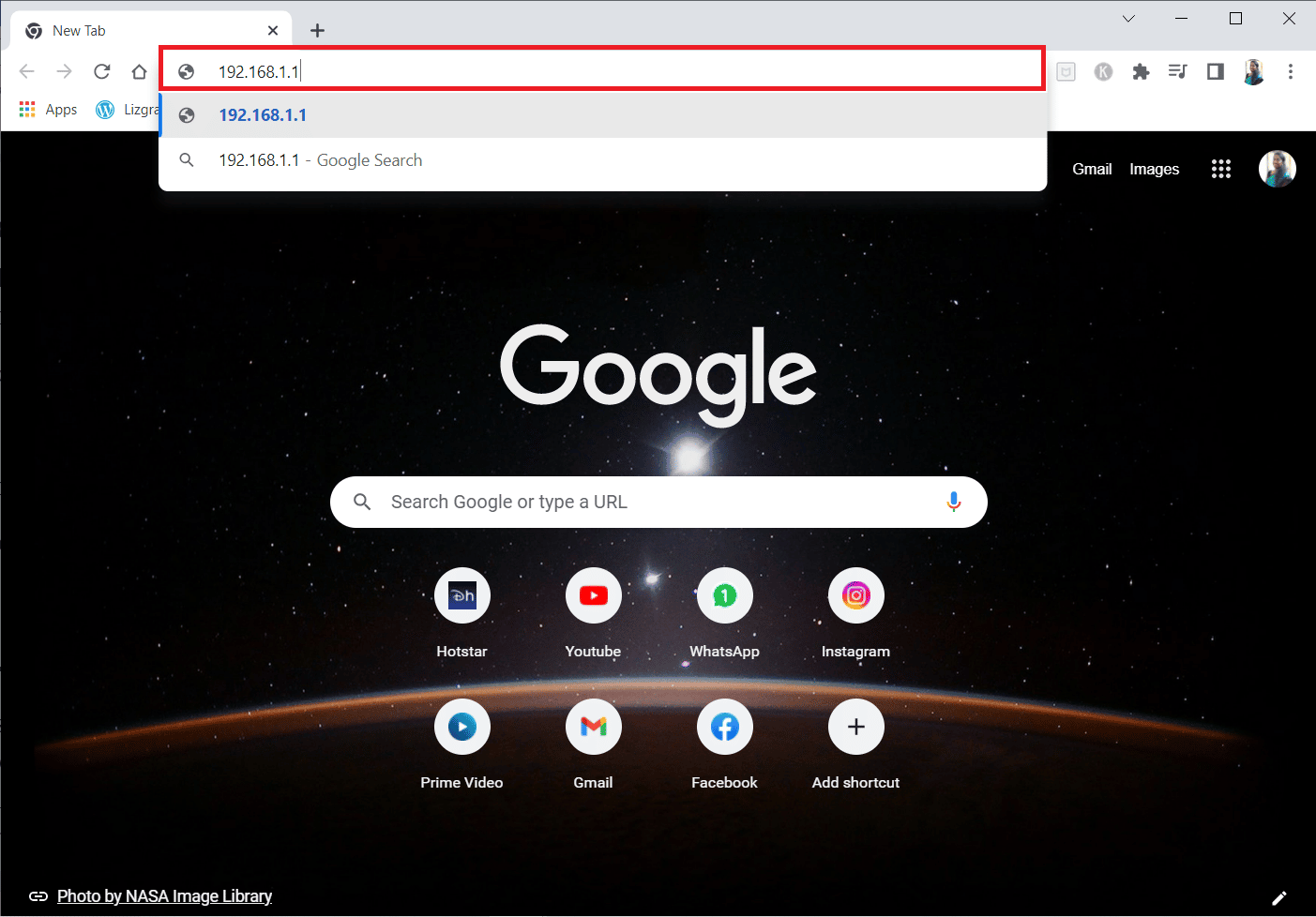Viewport: 1316px width, 917px height.
Task: Open the Photo by NASA Image Library link
Action: (164, 895)
